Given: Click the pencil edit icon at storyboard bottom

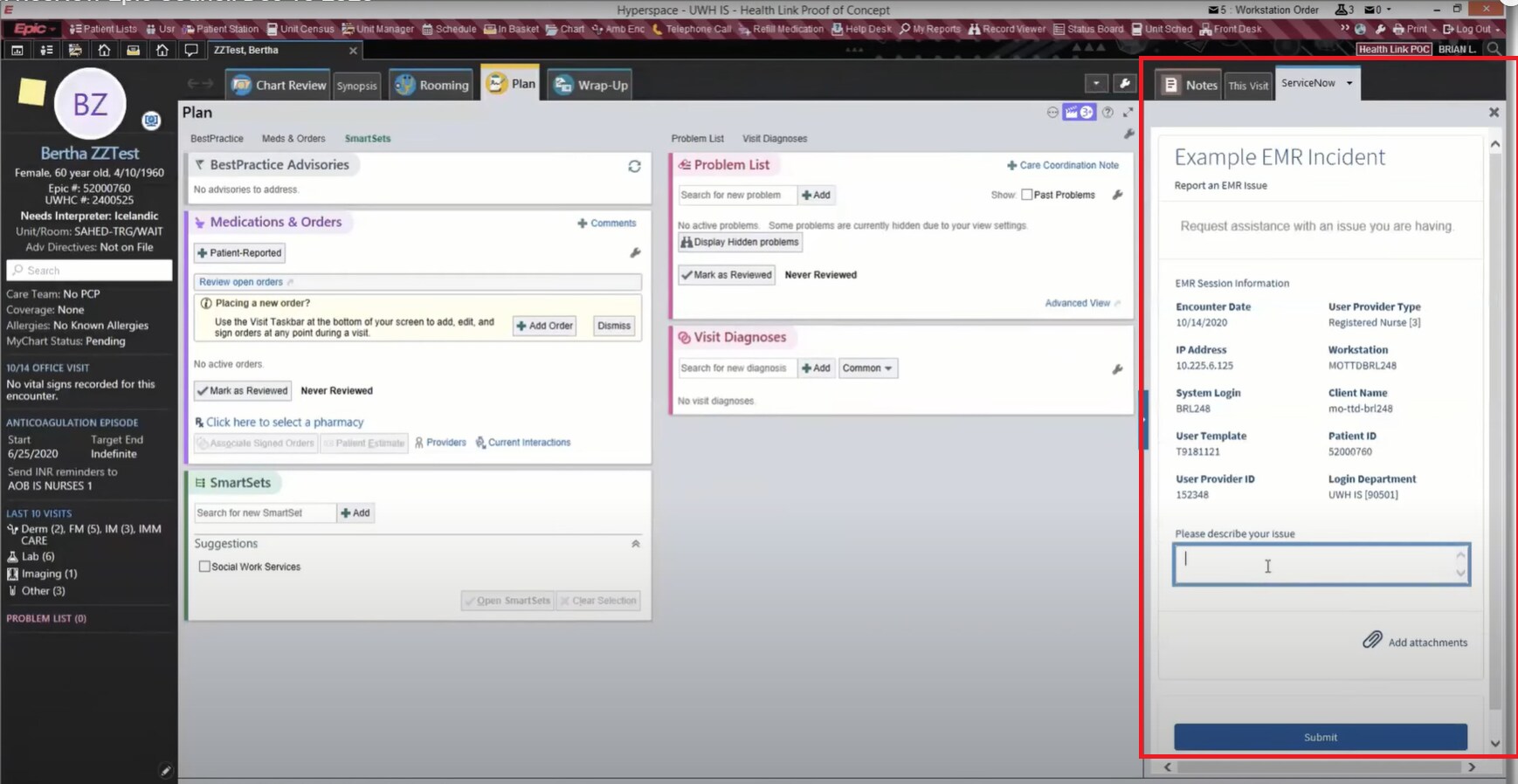Looking at the screenshot, I should point(165,770).
